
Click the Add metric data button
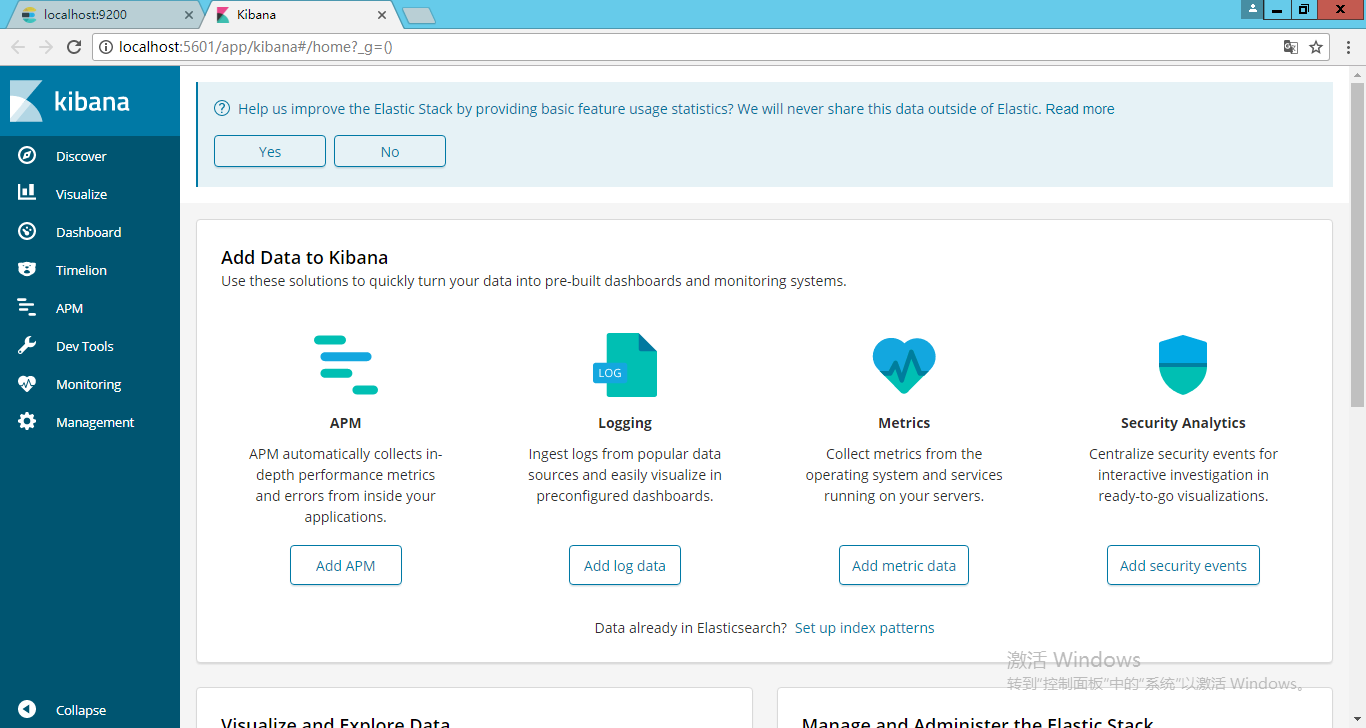904,565
